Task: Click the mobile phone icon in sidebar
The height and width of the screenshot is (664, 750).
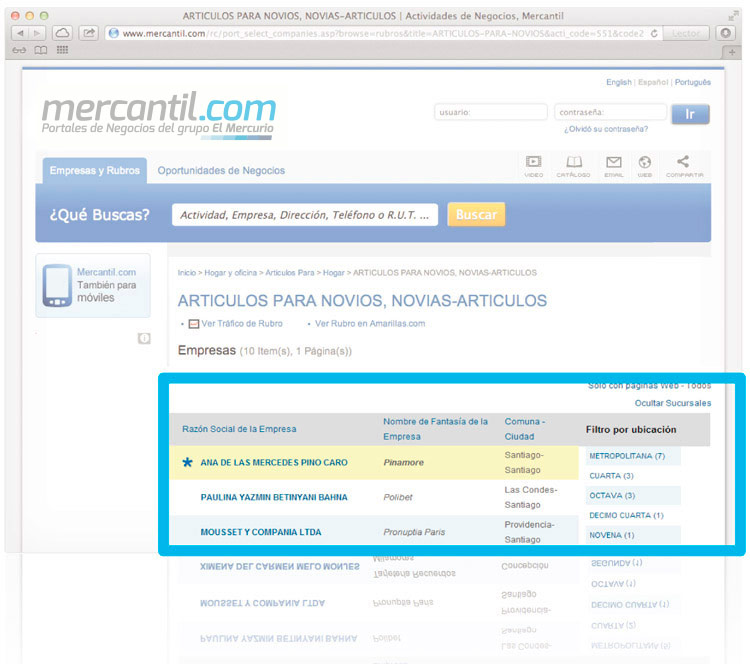Action: tap(57, 285)
